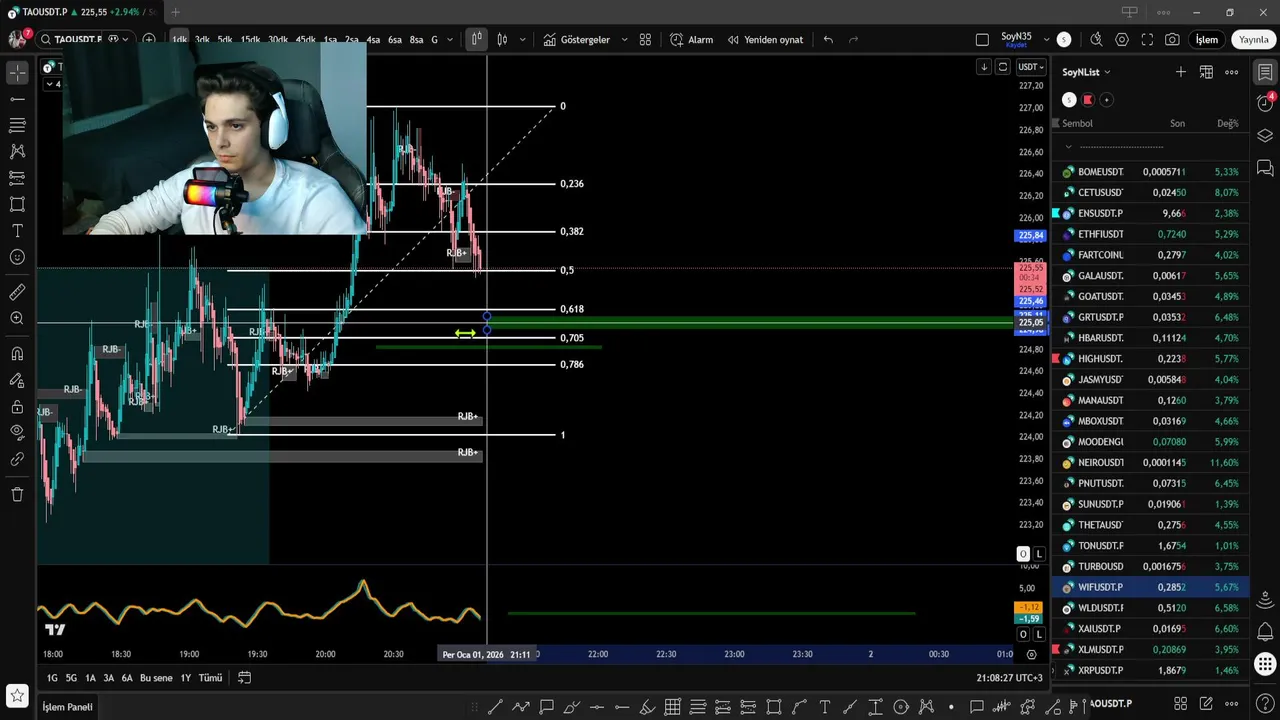Open the alerts panel in right sidebar

(1265, 104)
